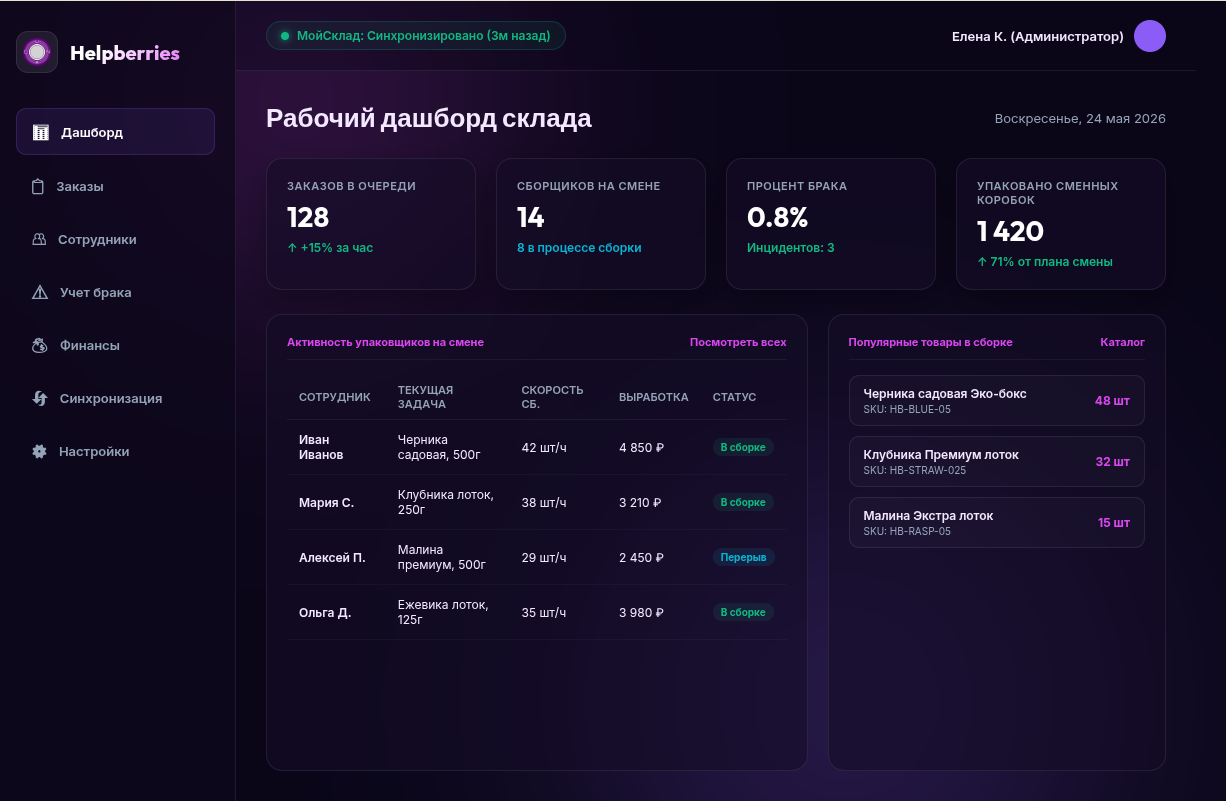
Task: Go to the Финансы section
Action: click(x=115, y=346)
